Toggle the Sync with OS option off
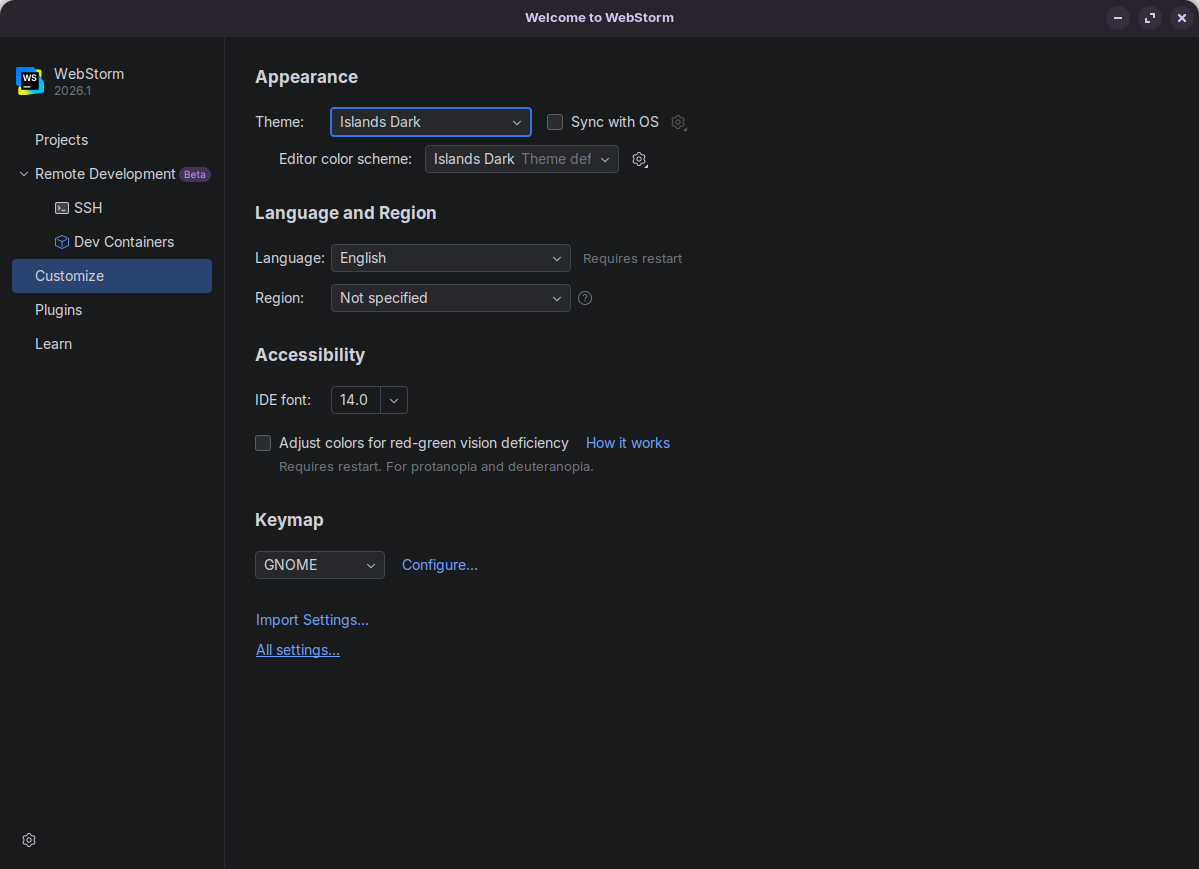 [x=555, y=122]
